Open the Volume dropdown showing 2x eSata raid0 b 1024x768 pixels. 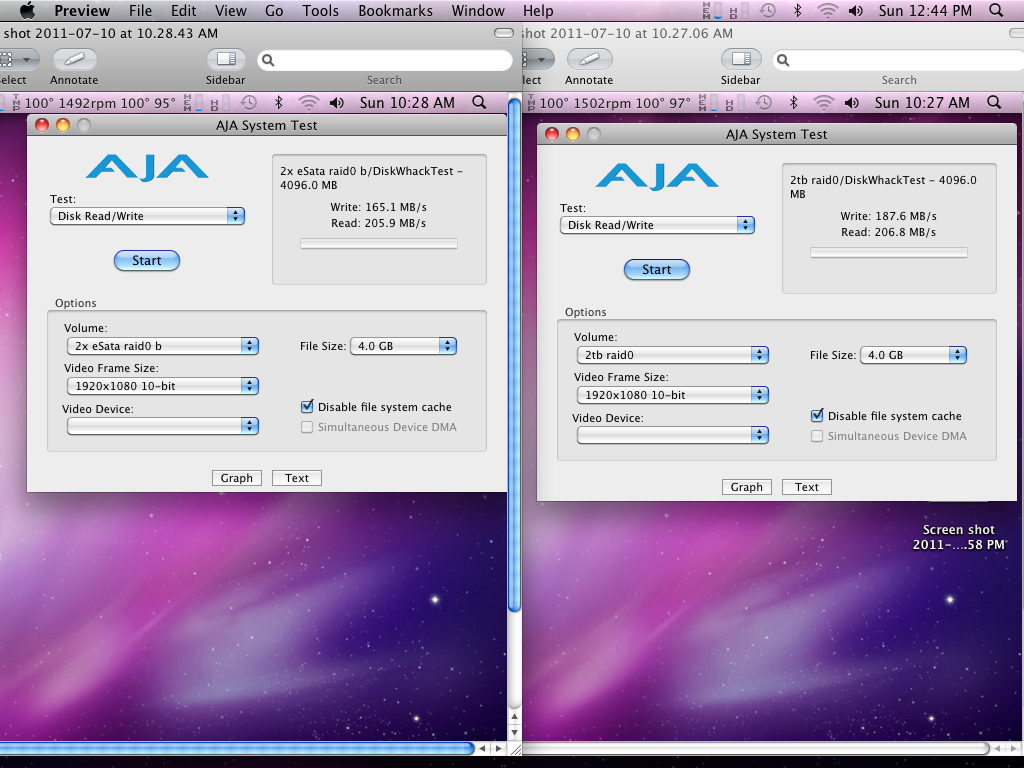tap(163, 346)
